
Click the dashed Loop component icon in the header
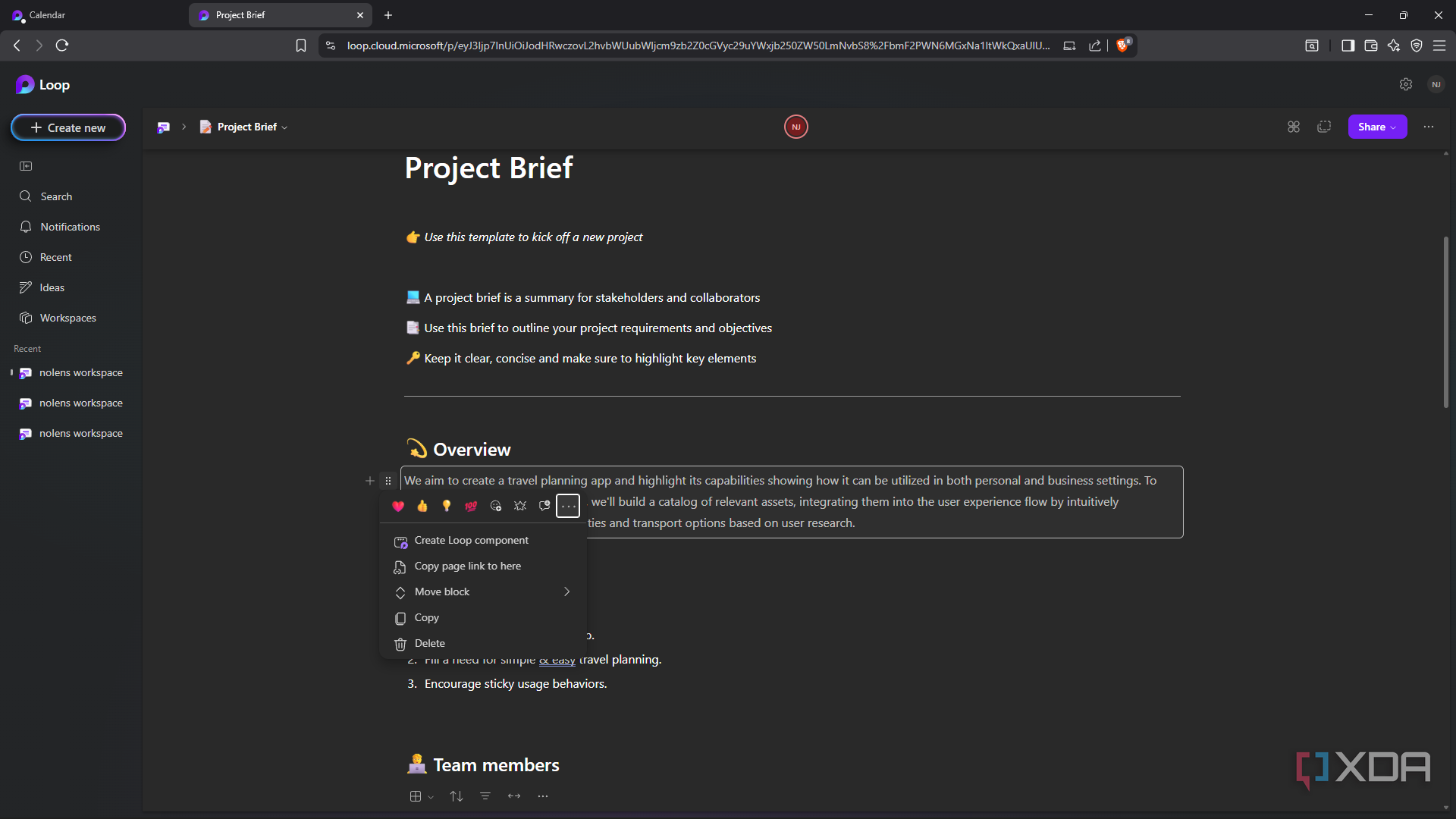pyautogui.click(x=1324, y=127)
